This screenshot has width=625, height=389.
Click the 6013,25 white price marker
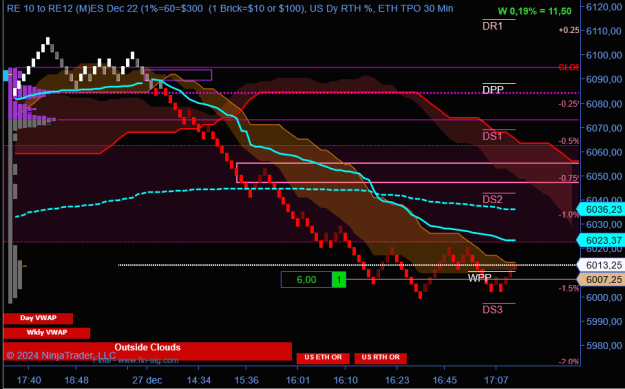click(x=601, y=265)
